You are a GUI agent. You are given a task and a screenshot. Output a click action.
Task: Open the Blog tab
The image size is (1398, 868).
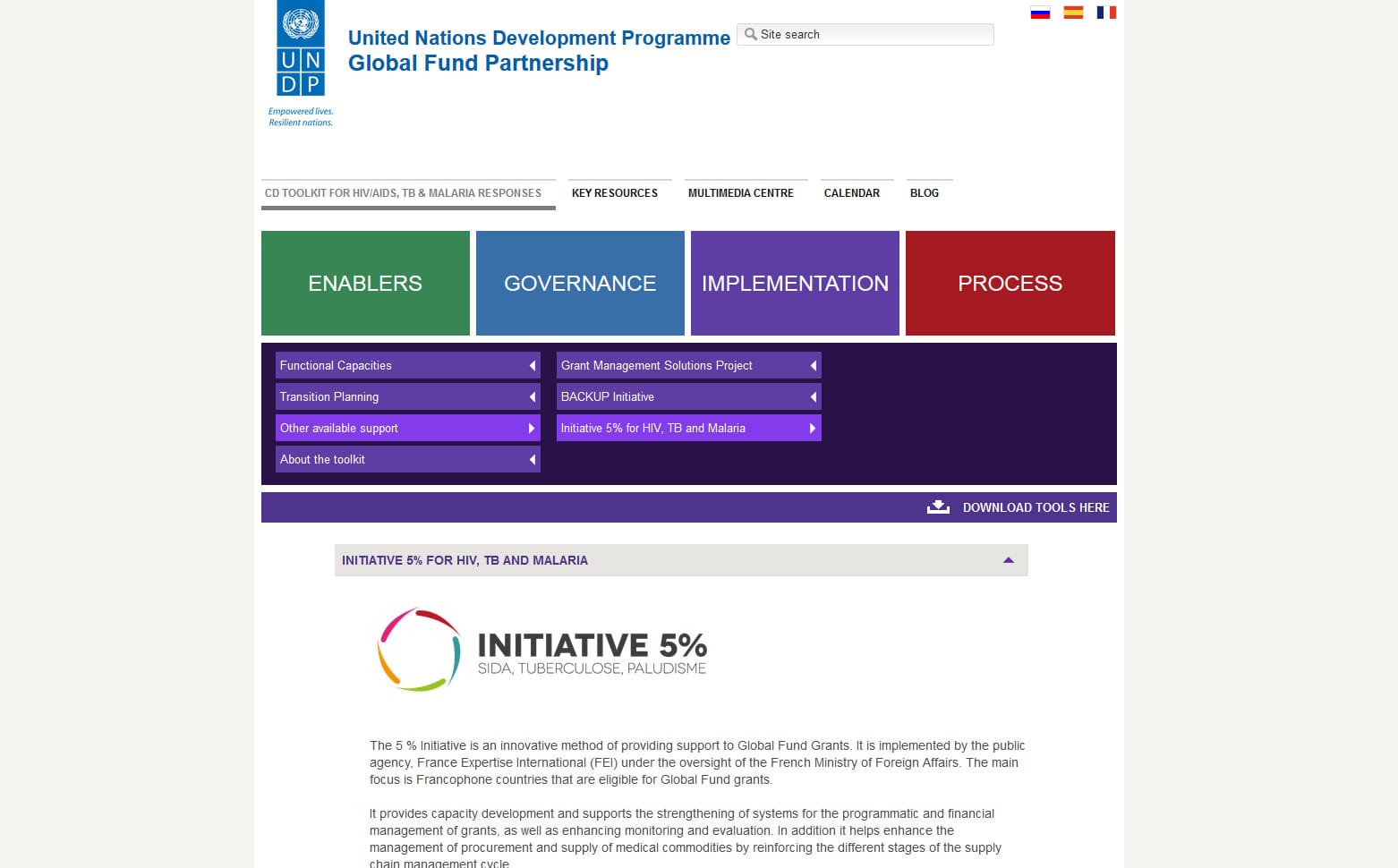tap(929, 193)
